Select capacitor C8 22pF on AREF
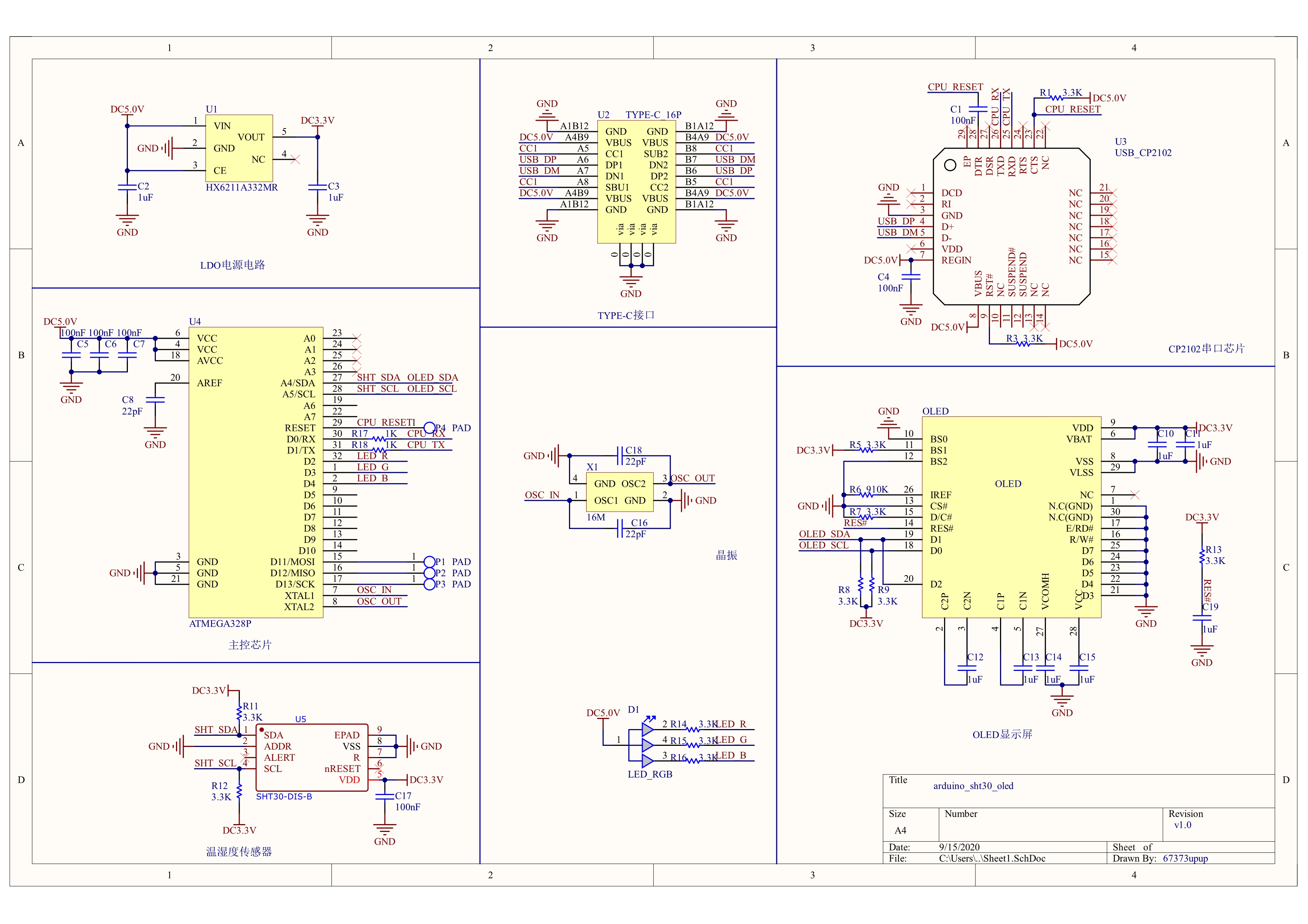Screen dimensions: 1308x924 (154, 400)
